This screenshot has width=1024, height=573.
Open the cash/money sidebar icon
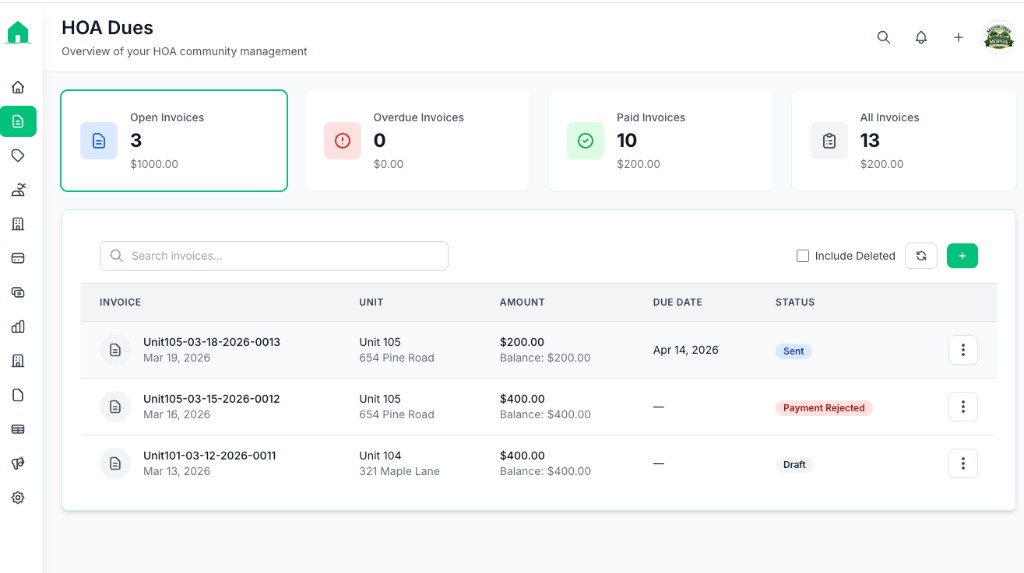pos(18,292)
